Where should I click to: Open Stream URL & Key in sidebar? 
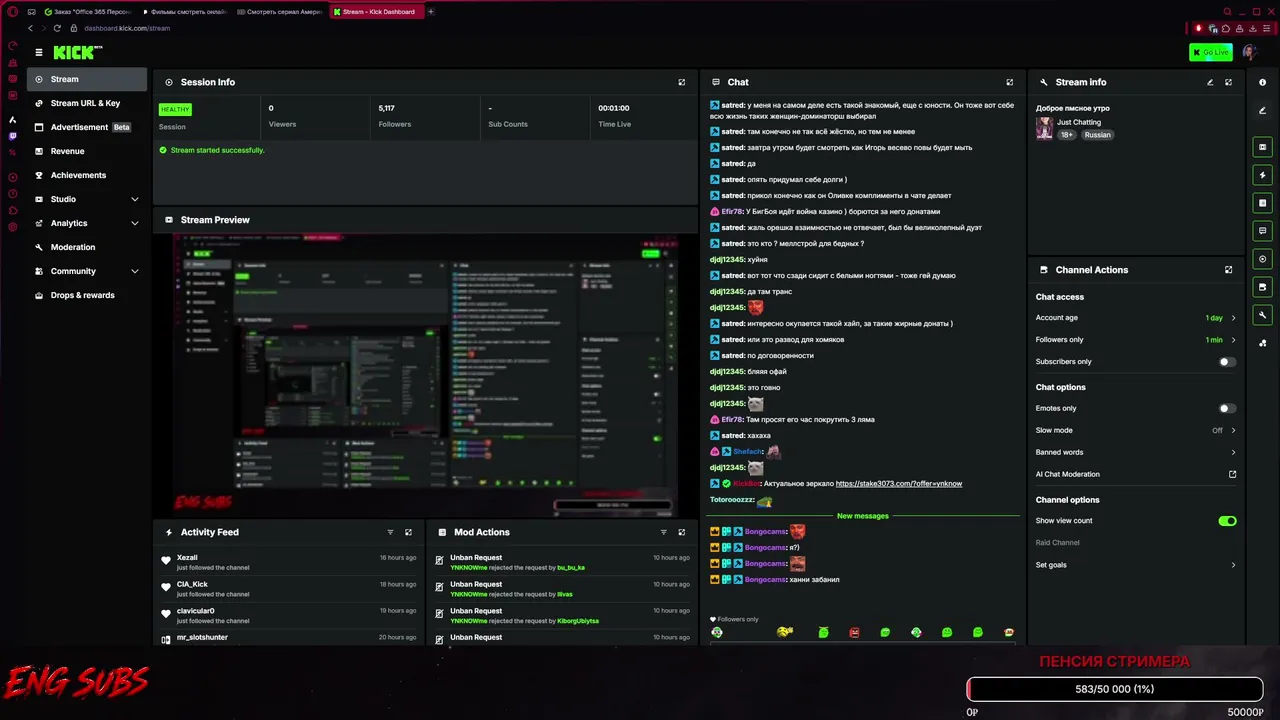87,103
